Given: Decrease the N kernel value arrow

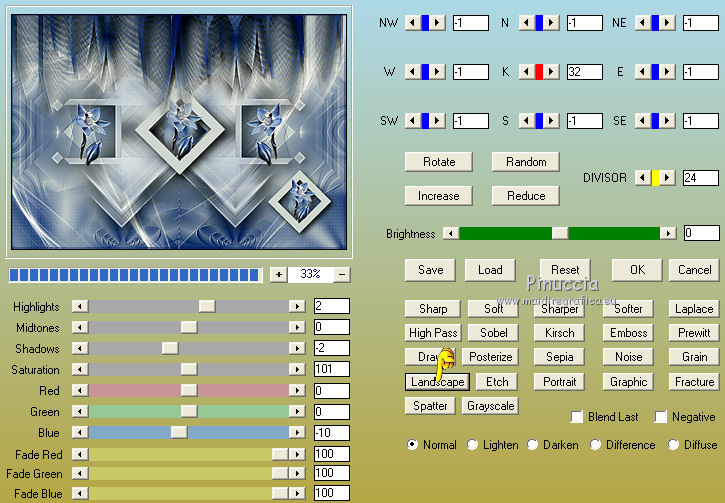Looking at the screenshot, I should (x=527, y=23).
